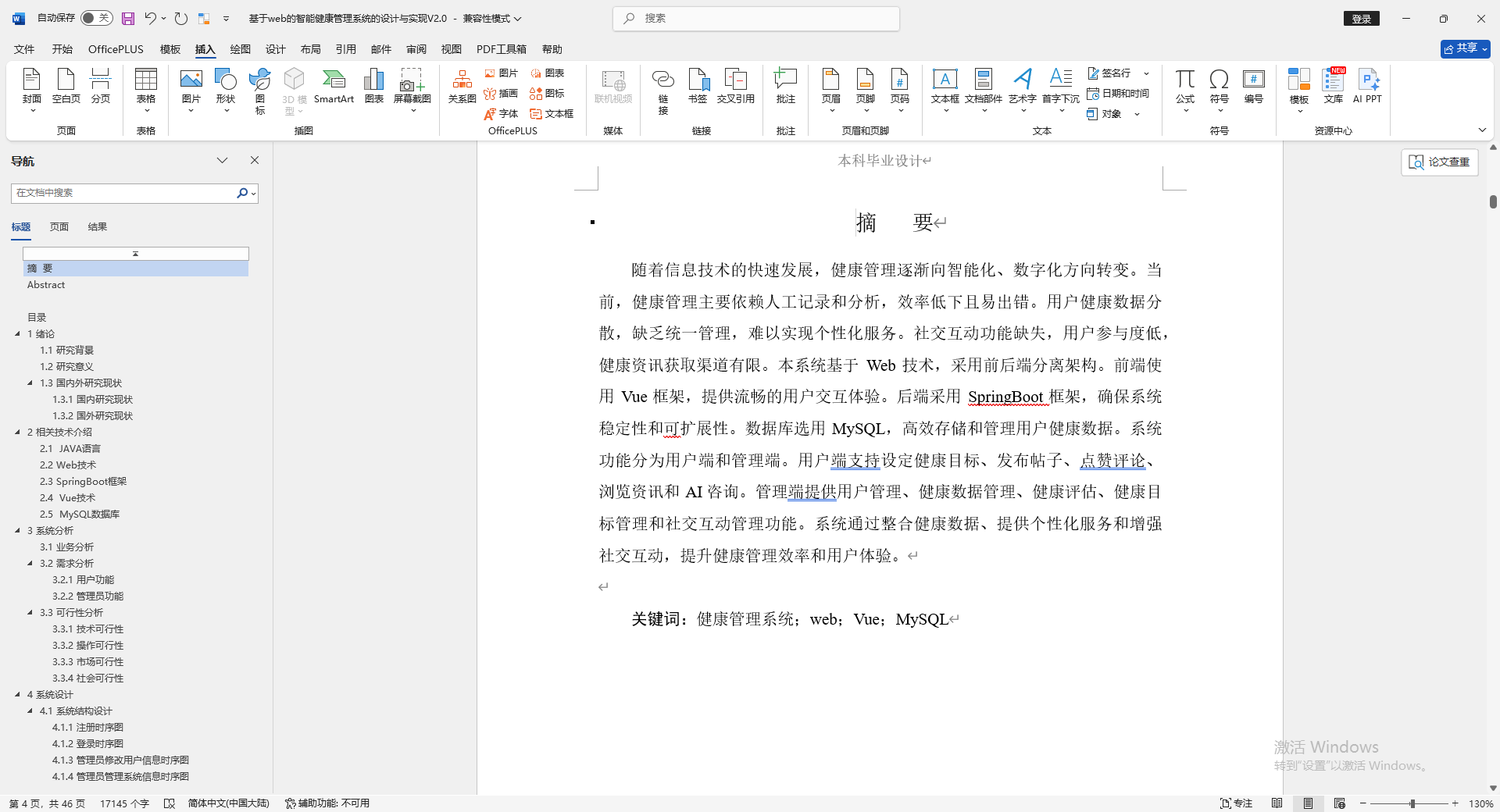Close the navigation pane
This screenshot has width=1500, height=812.
coord(255,160)
